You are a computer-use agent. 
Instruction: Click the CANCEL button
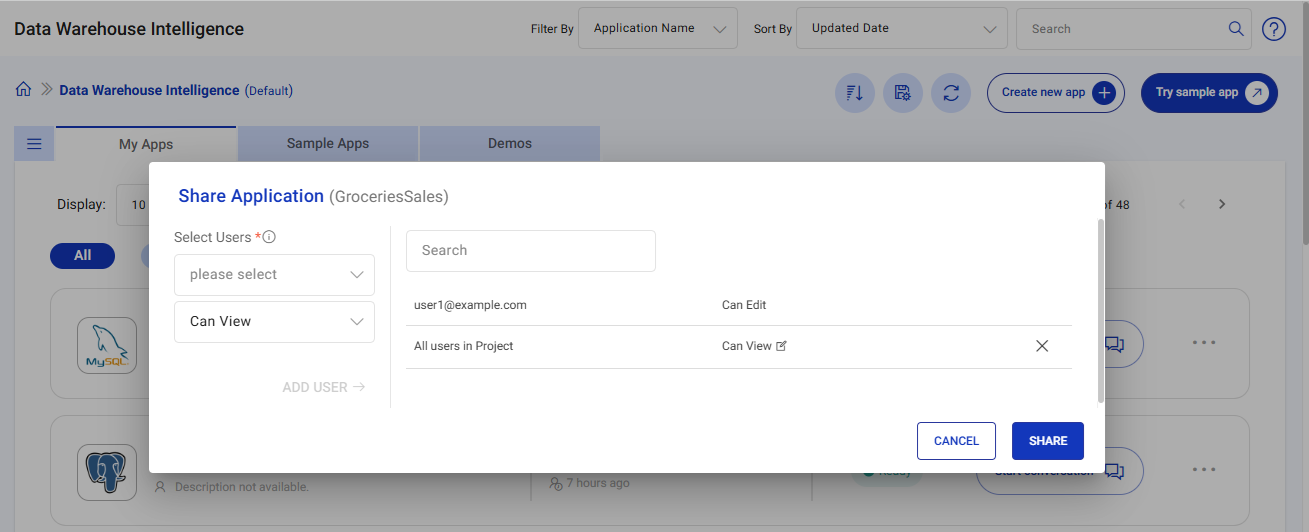click(x=956, y=441)
